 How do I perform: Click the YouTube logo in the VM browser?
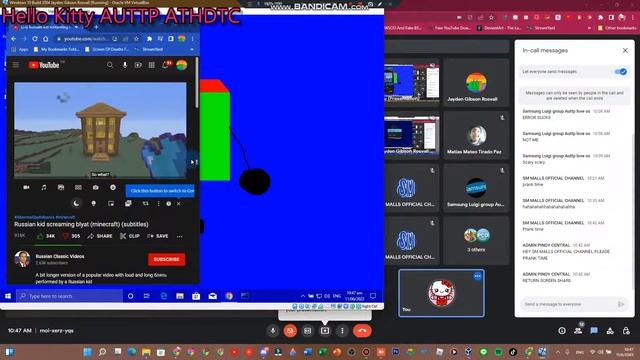(x=44, y=65)
